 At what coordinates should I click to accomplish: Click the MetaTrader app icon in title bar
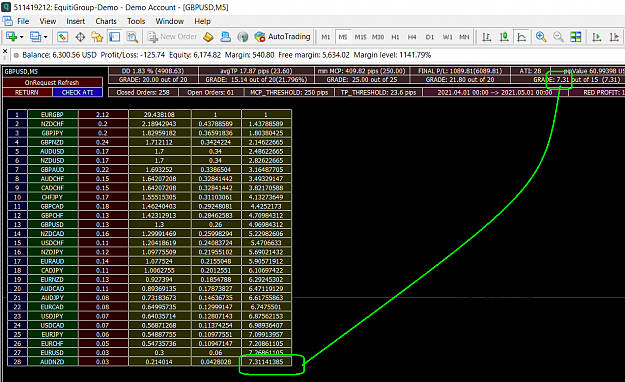(x=6, y=7)
